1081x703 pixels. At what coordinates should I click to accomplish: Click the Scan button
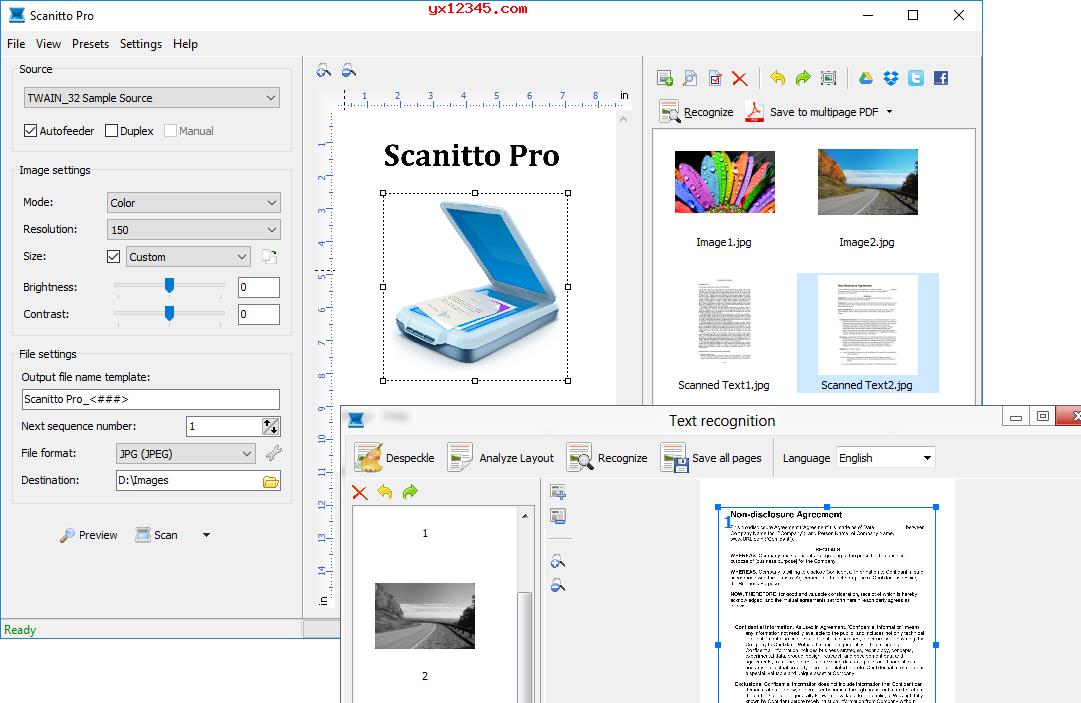(x=156, y=535)
